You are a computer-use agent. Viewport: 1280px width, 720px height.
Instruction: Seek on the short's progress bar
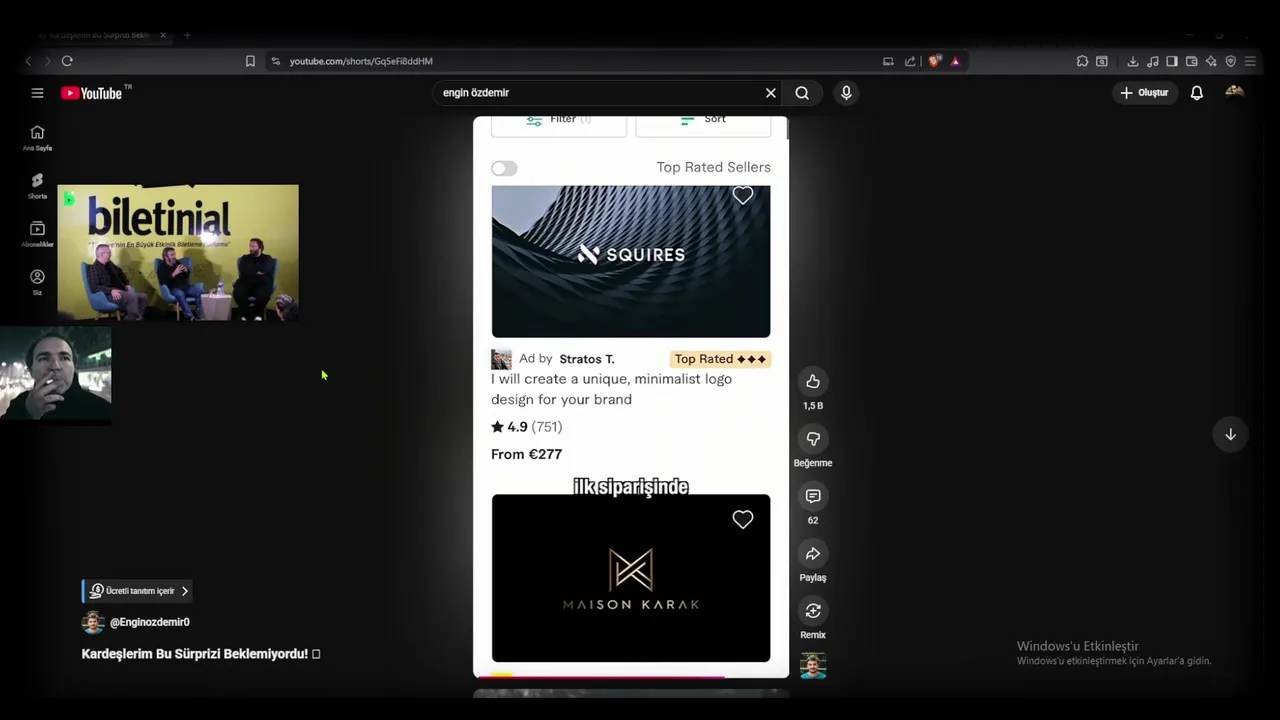click(631, 676)
